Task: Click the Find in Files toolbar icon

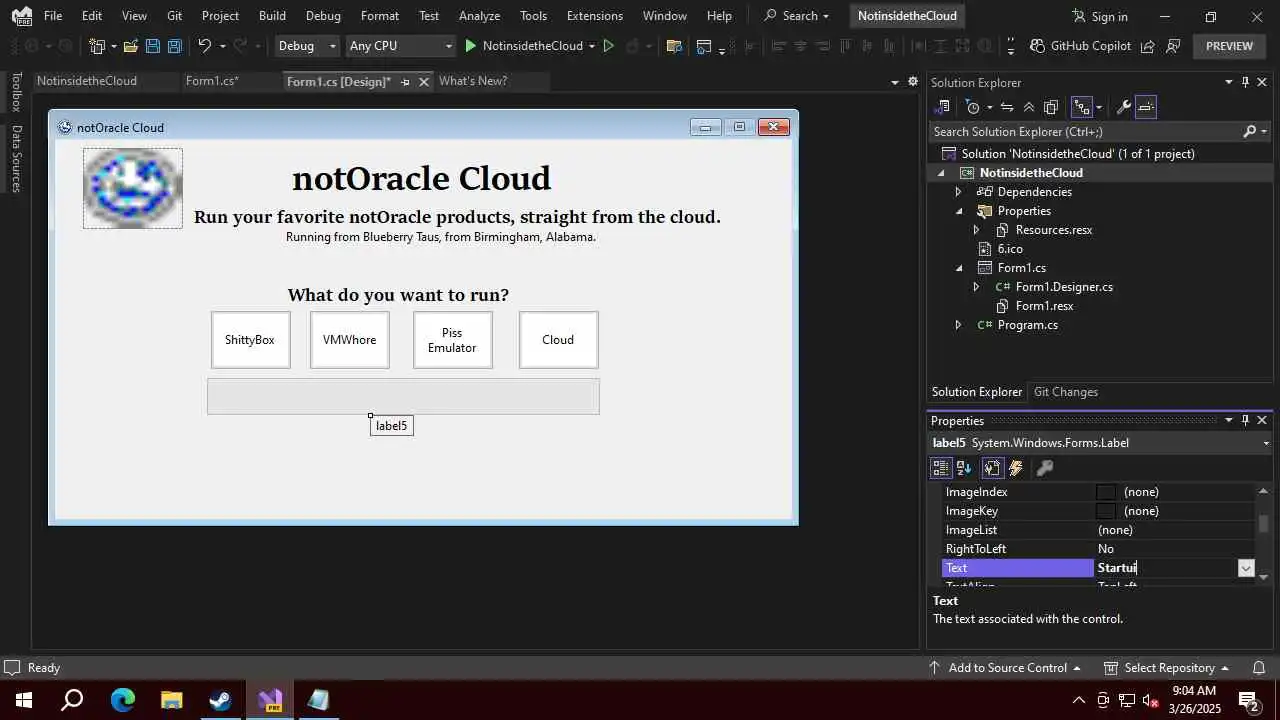Action: pos(674,46)
